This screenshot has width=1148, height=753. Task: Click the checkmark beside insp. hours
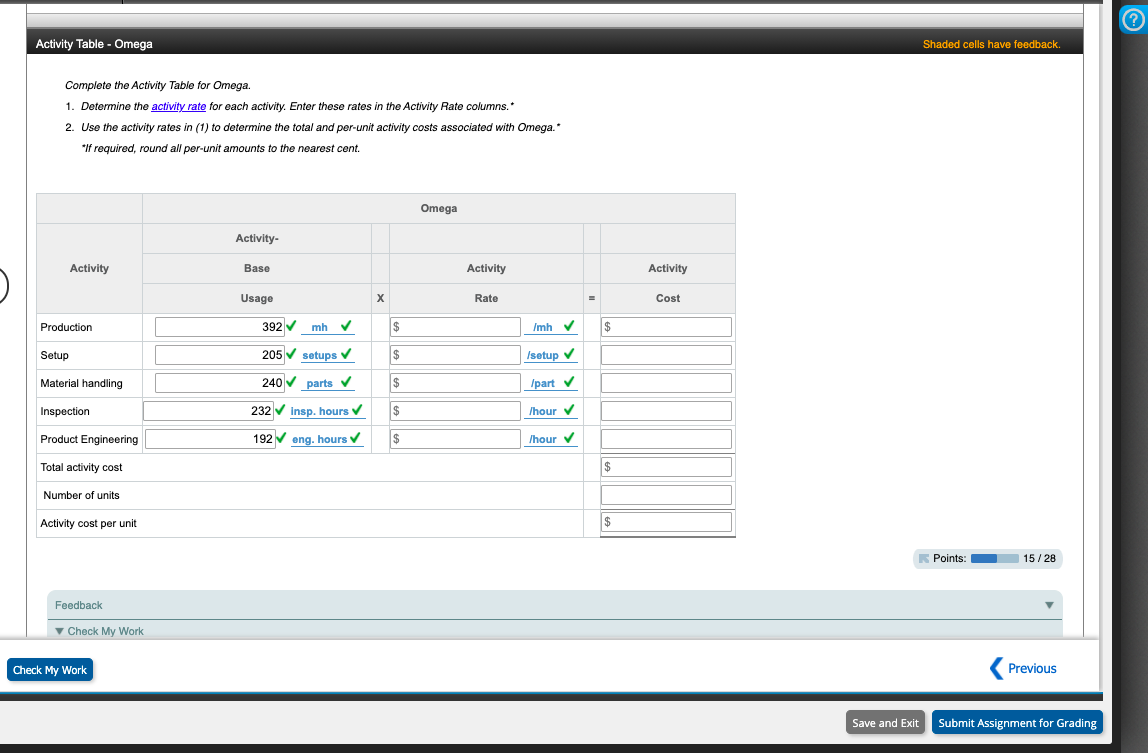point(354,410)
